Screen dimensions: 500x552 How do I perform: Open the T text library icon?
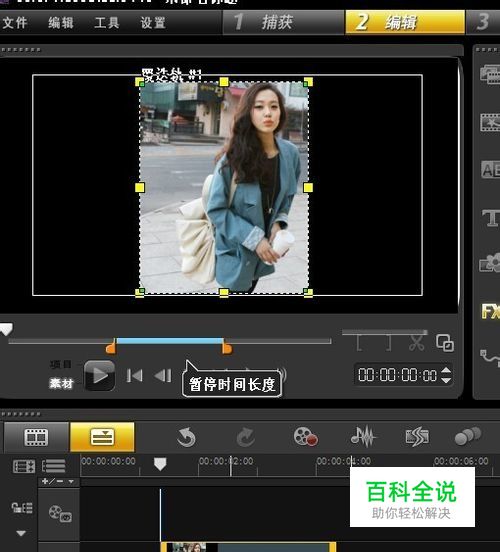[491, 218]
